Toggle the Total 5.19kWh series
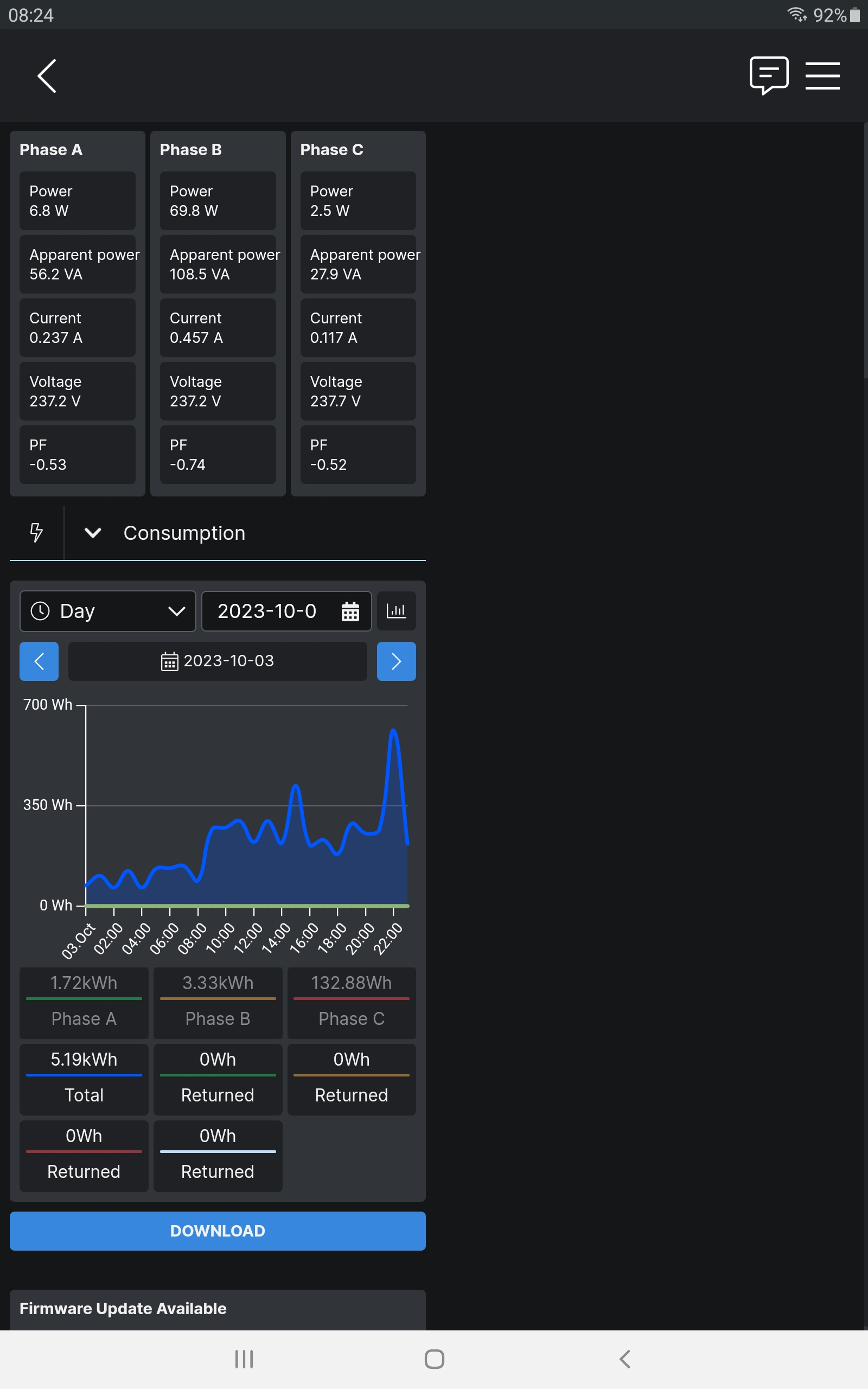 coord(84,1079)
